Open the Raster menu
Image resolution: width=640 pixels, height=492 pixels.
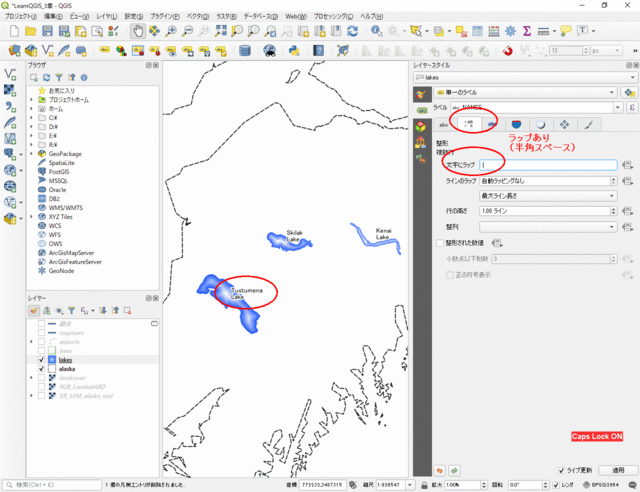(226, 16)
